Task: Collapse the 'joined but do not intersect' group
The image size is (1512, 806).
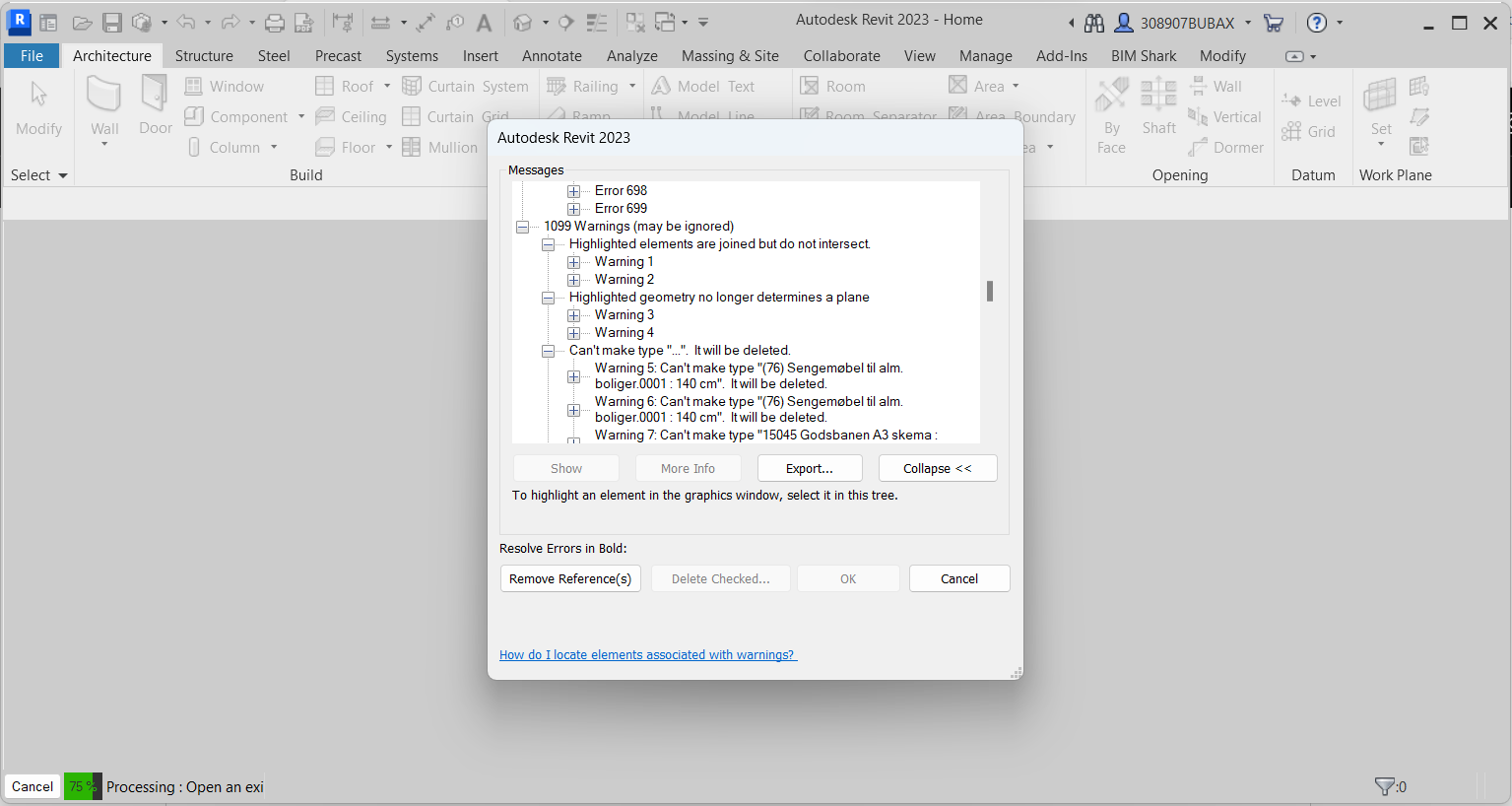Action: (548, 244)
